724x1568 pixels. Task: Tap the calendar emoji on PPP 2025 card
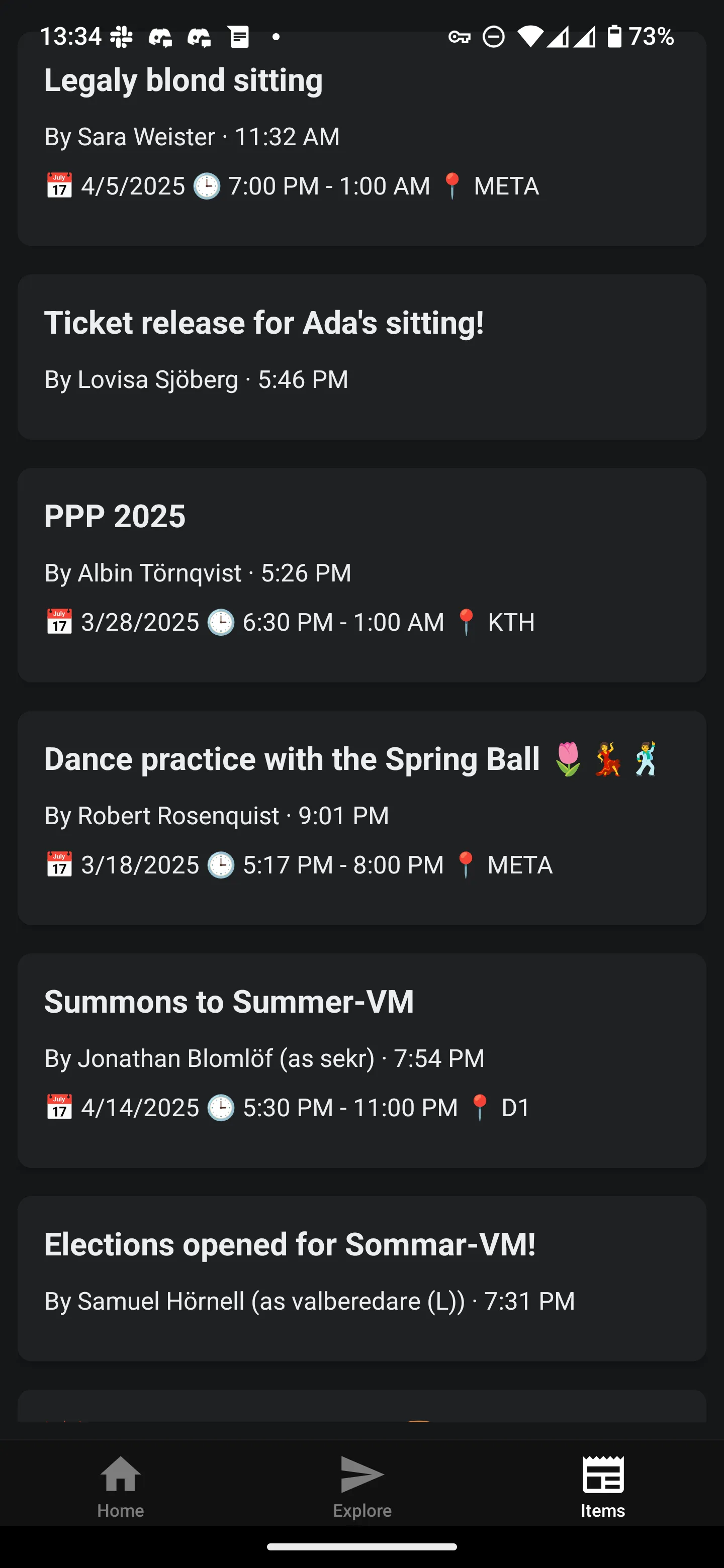point(59,622)
